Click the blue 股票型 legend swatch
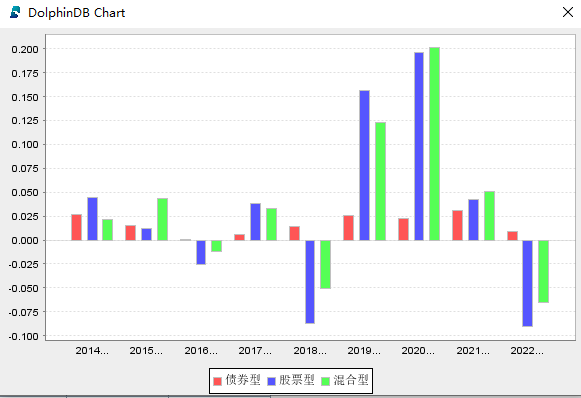This screenshot has width=581, height=398. point(272,381)
